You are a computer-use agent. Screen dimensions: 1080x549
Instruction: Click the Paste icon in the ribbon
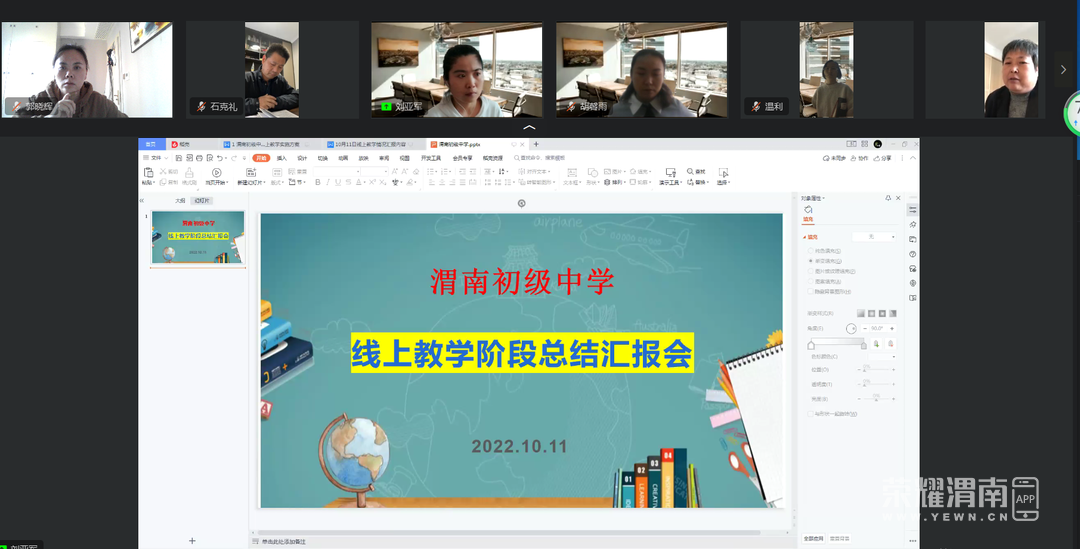148,173
